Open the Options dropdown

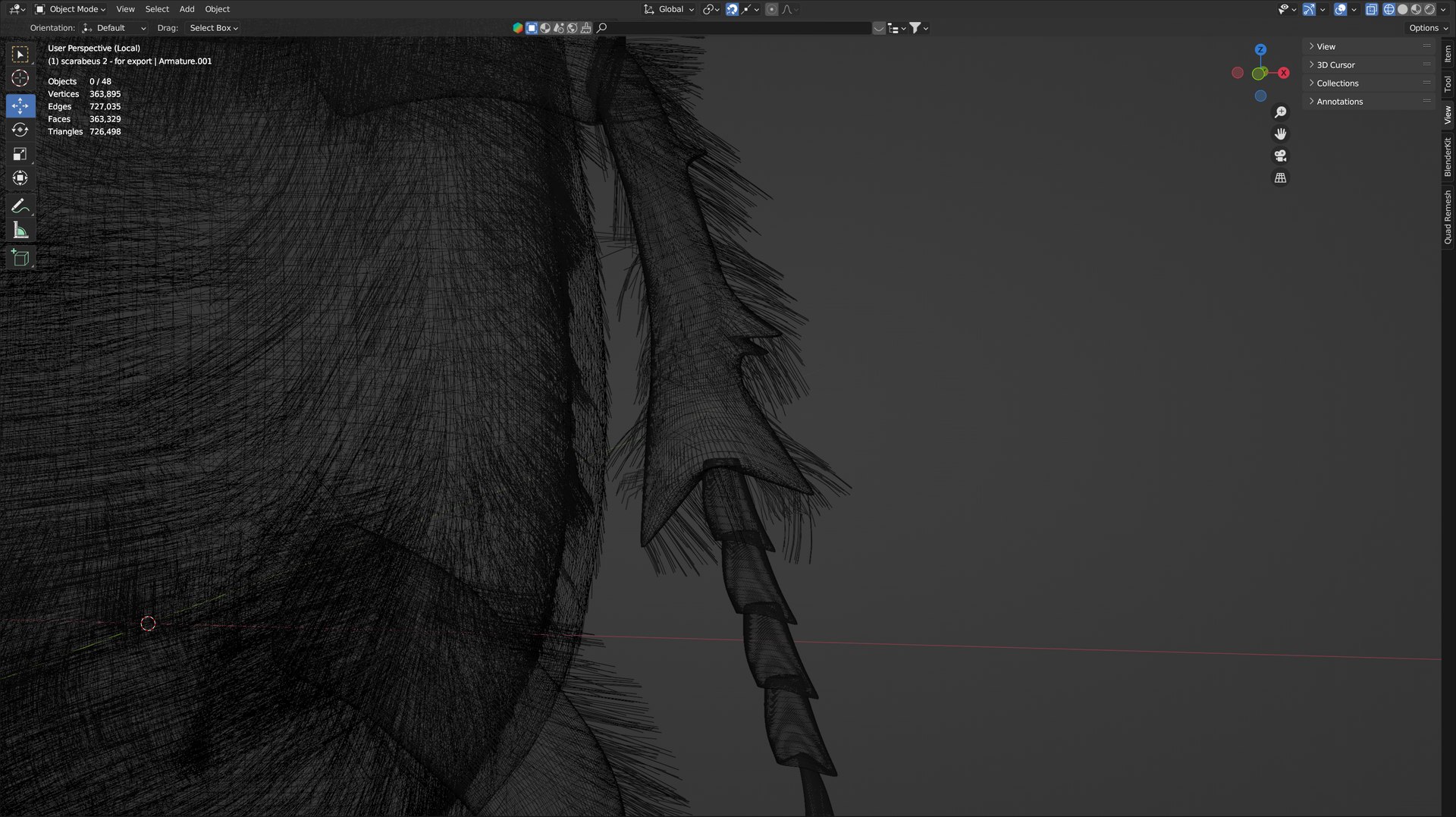(x=1428, y=28)
